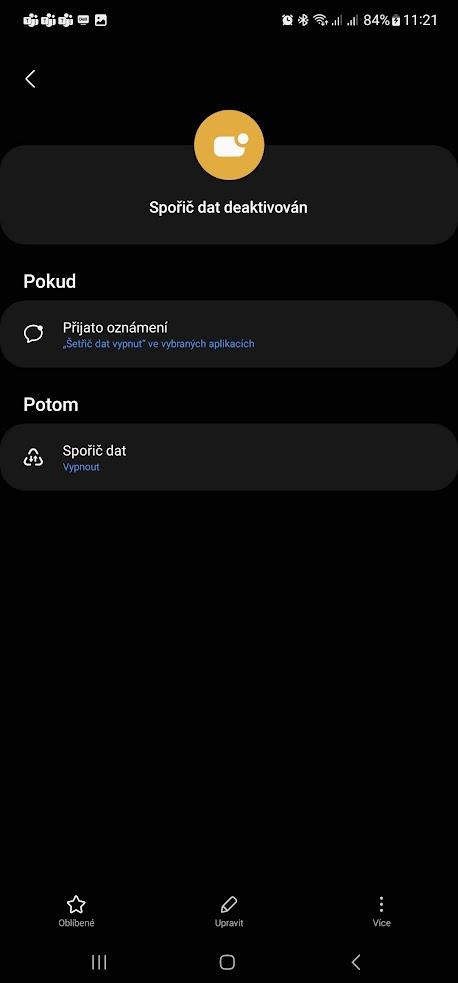Tap the routine title Spořič dat deaktivován
Screen dimensions: 458x983
(229, 208)
